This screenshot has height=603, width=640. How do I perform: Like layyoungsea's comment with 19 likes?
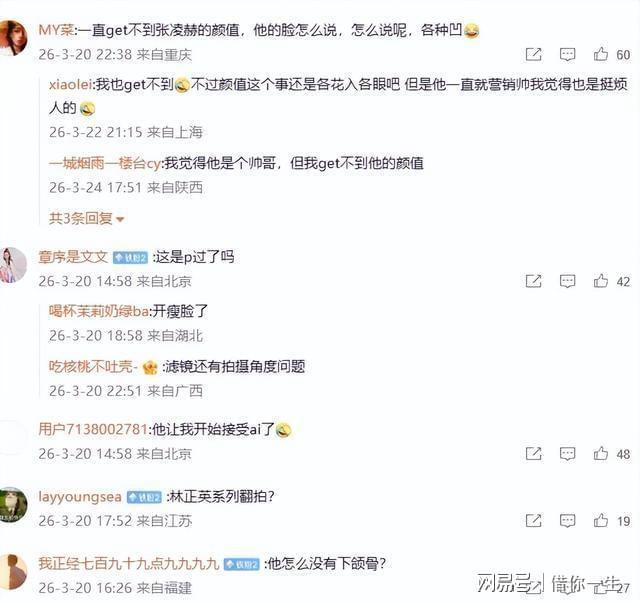[600, 521]
